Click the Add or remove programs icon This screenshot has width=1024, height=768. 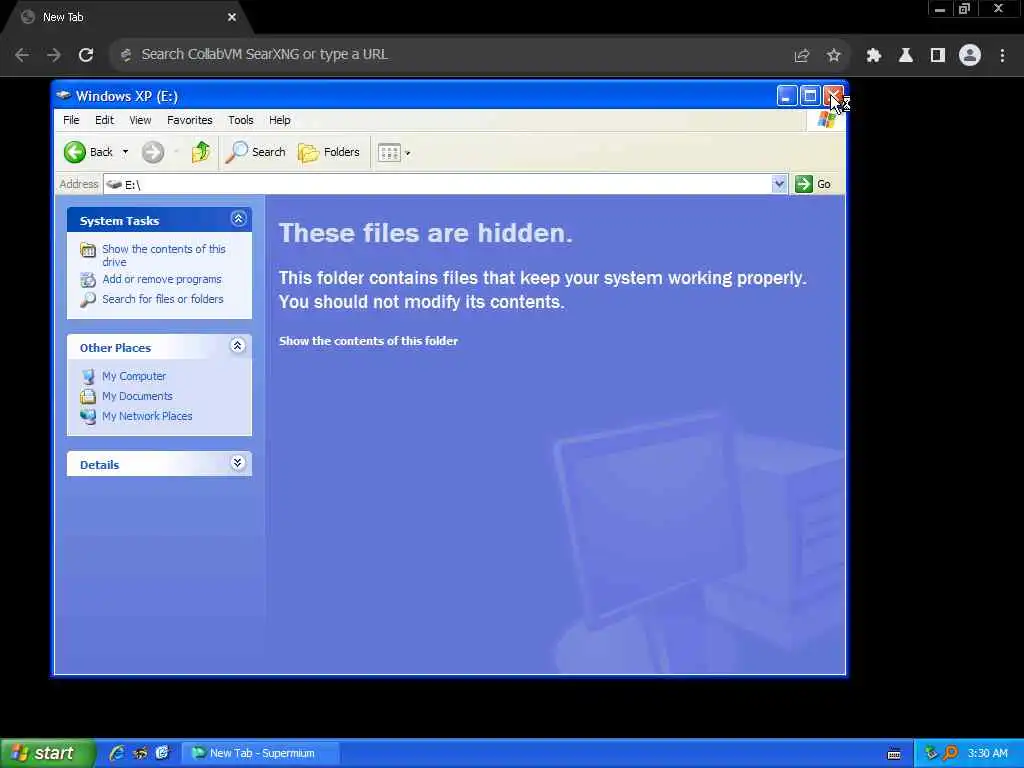pos(88,280)
